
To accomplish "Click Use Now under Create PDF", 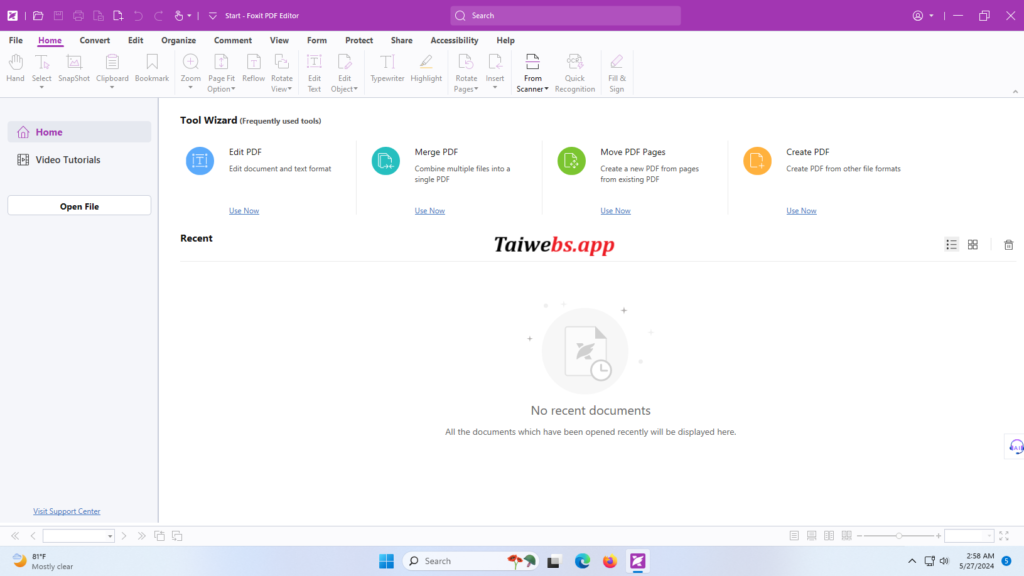I will (801, 211).
